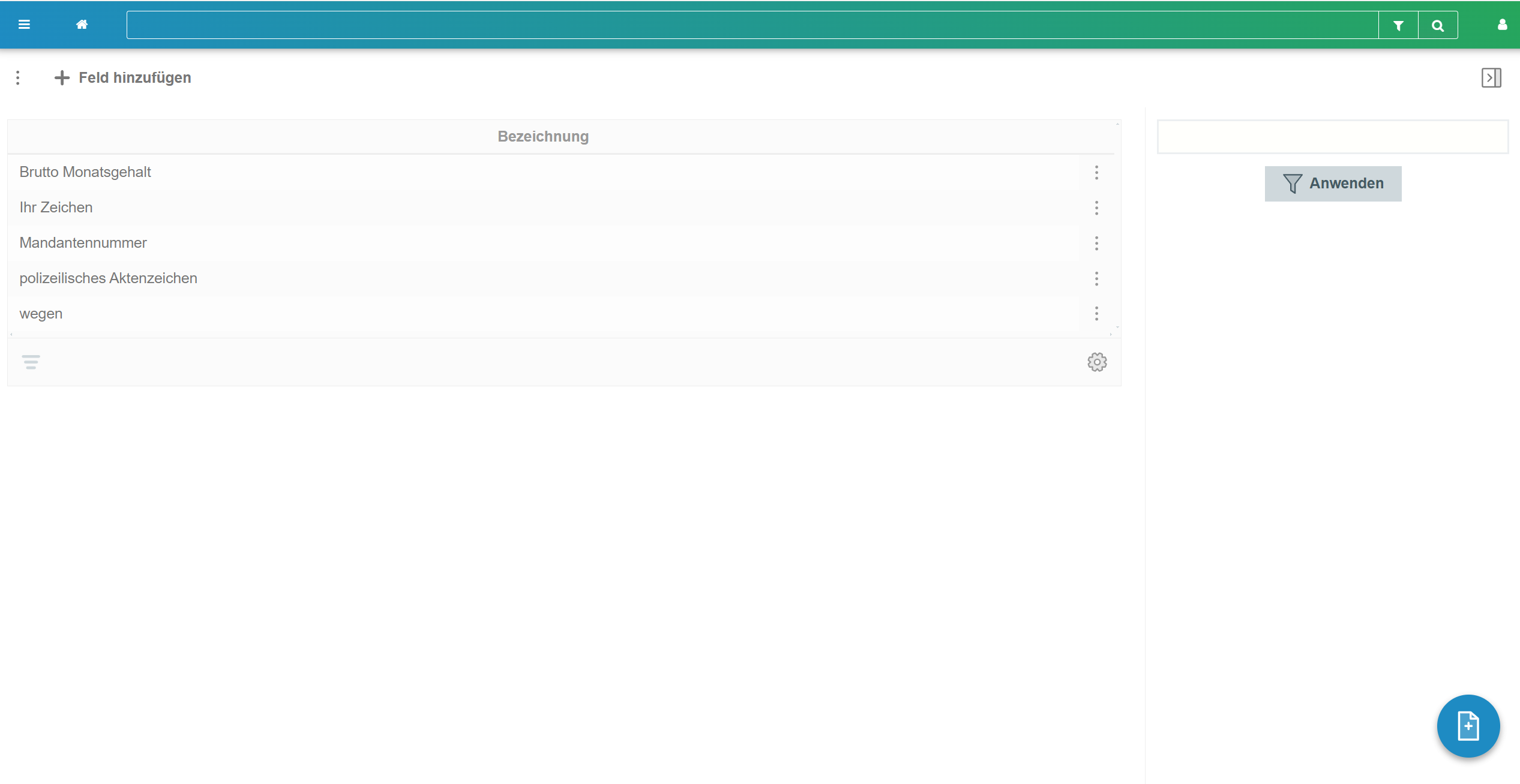Image resolution: width=1520 pixels, height=784 pixels.
Task: Open the page options three-dot menu
Action: (x=18, y=78)
